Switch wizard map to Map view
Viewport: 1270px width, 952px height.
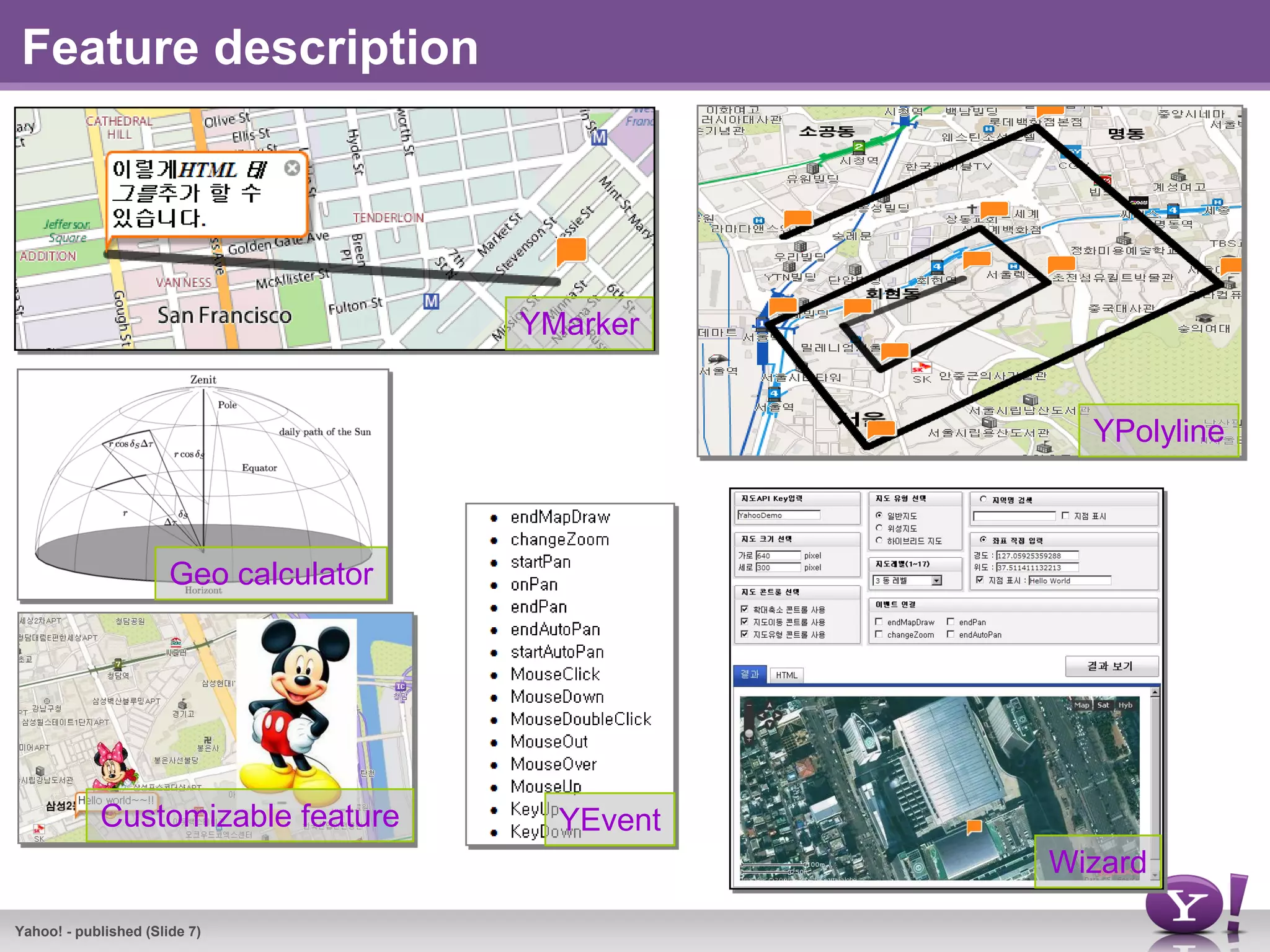point(1081,705)
